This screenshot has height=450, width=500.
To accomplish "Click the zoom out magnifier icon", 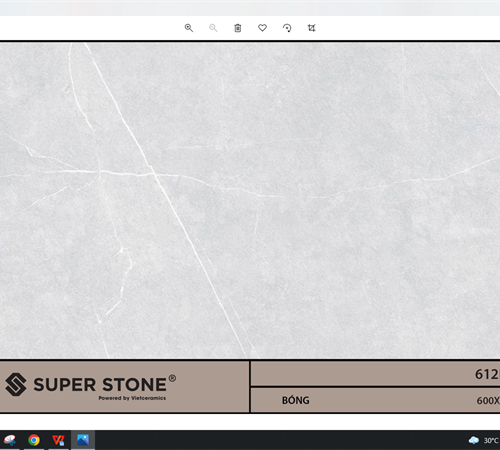I will [x=213, y=28].
